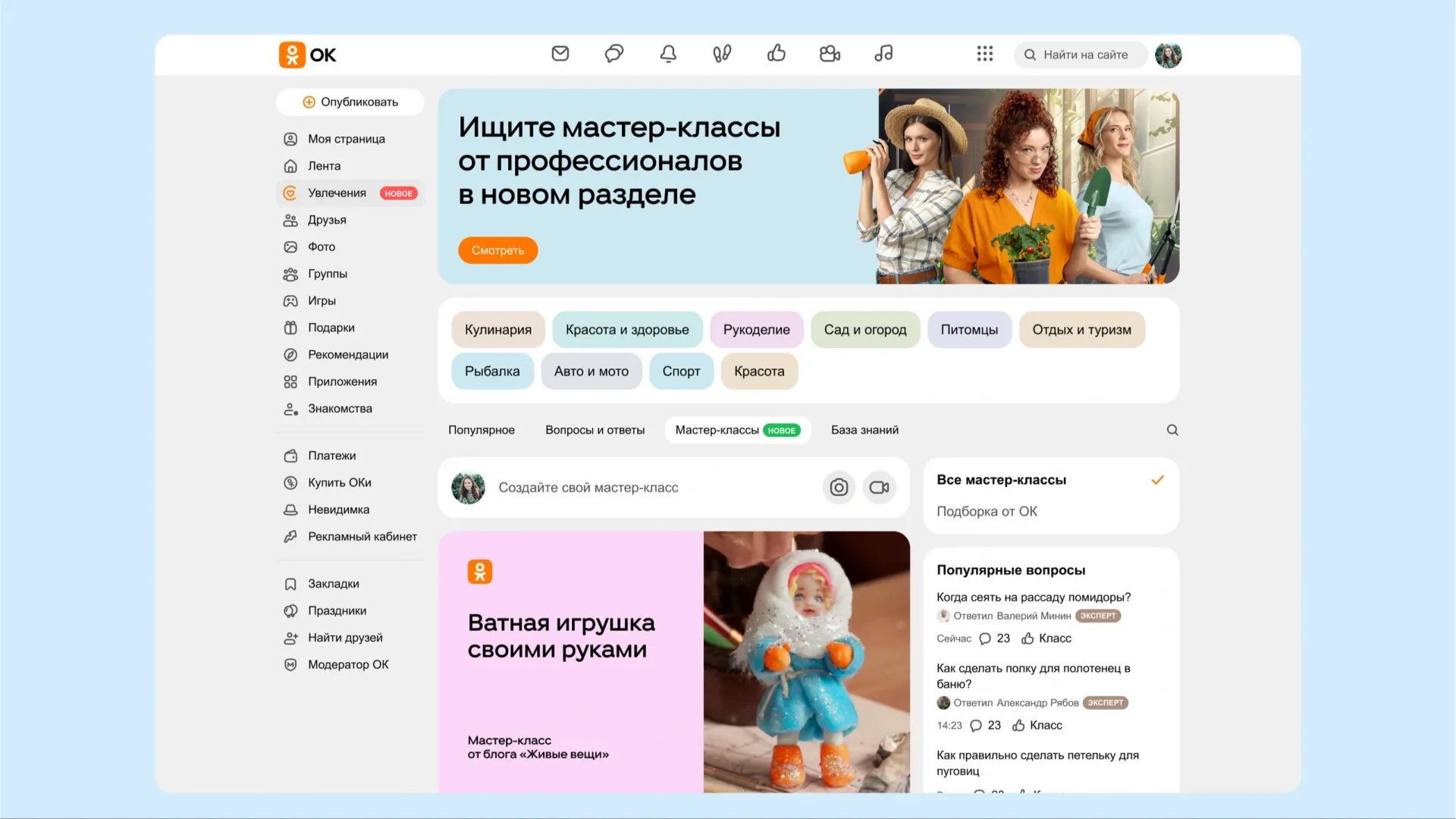Open expert name Александр Рябов
Image resolution: width=1456 pixels, height=819 pixels.
(x=1037, y=703)
